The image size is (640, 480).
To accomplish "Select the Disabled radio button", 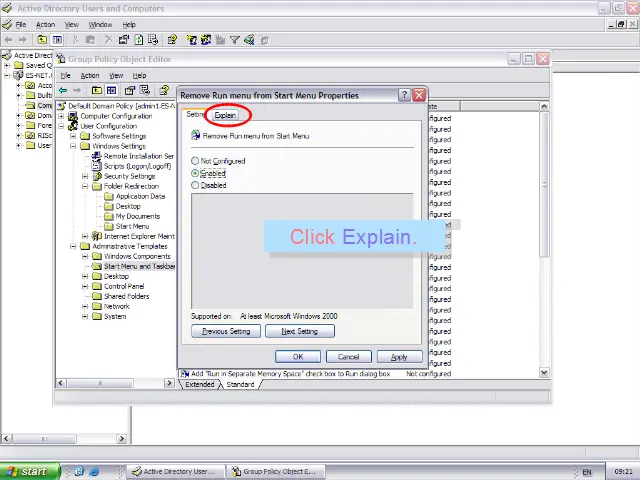I will click(195, 185).
